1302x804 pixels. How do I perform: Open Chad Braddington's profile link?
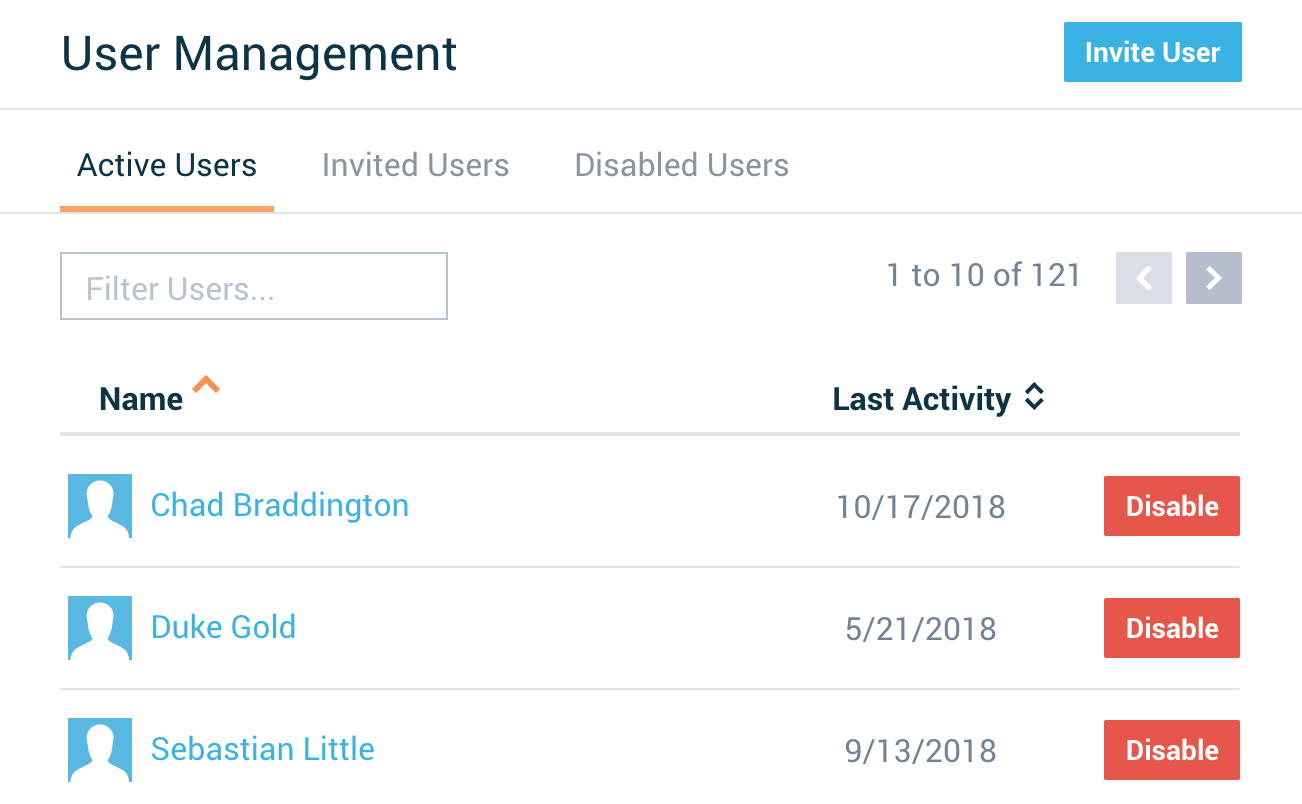[279, 506]
